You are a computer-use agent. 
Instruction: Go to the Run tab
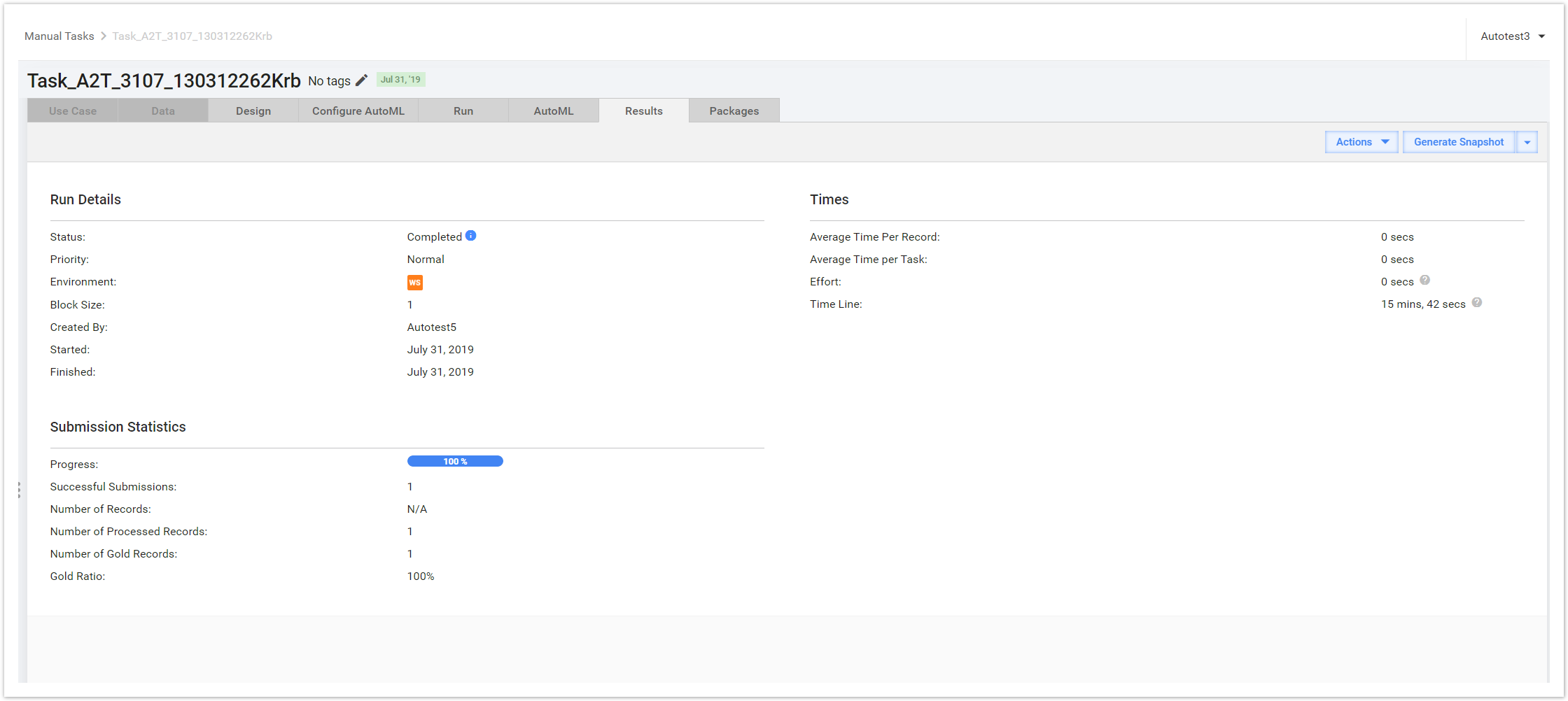tap(463, 111)
